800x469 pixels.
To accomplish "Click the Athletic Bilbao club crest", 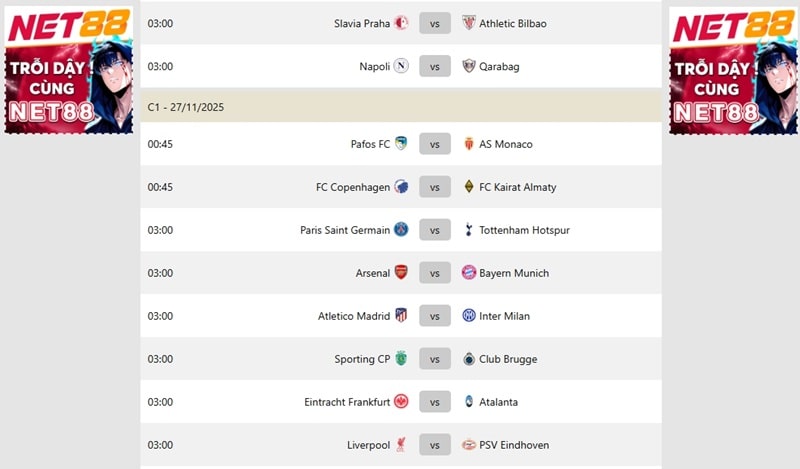I will pyautogui.click(x=469, y=23).
